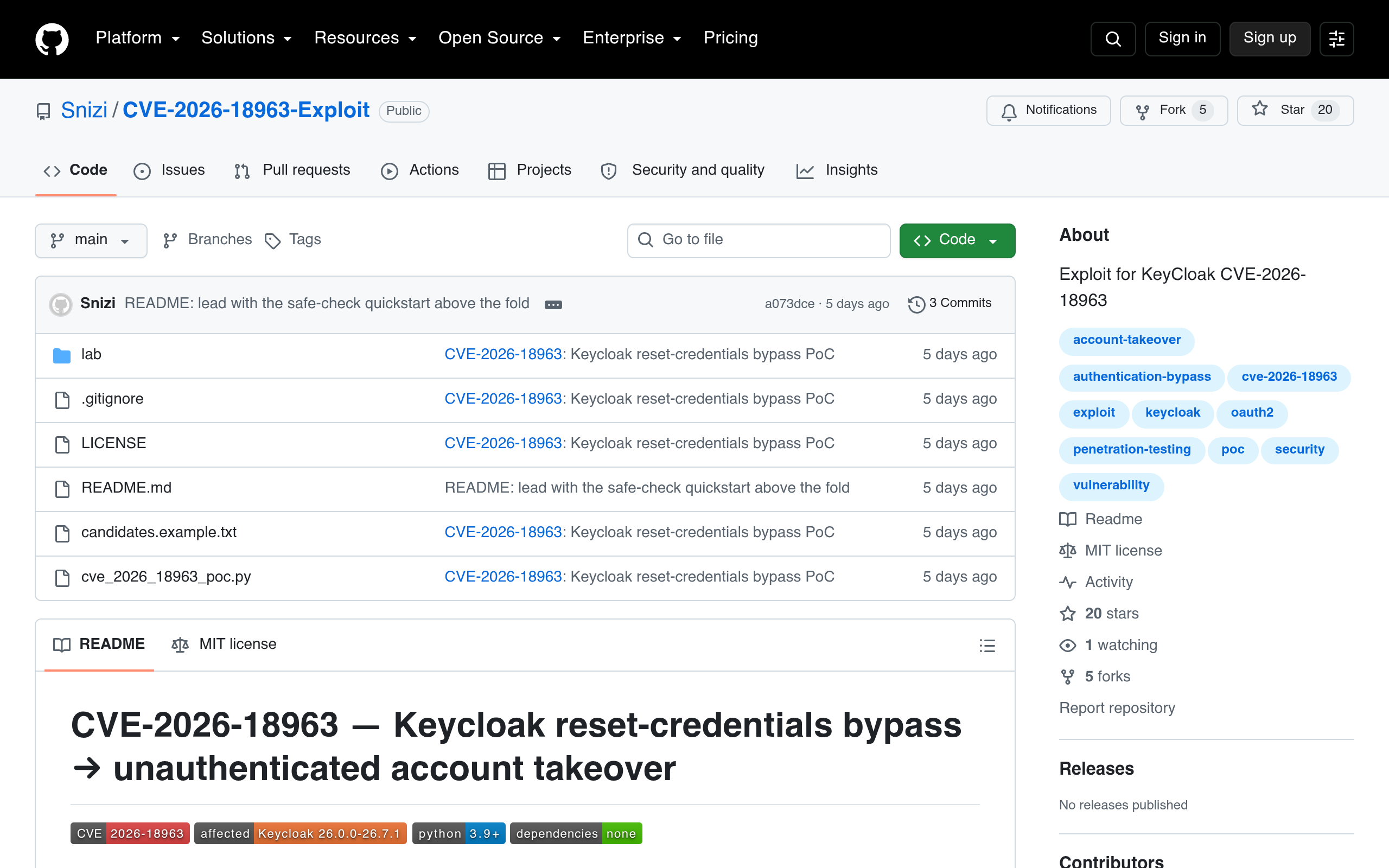Open the green Code dropdown
The width and height of the screenshot is (1389, 868).
[957, 240]
